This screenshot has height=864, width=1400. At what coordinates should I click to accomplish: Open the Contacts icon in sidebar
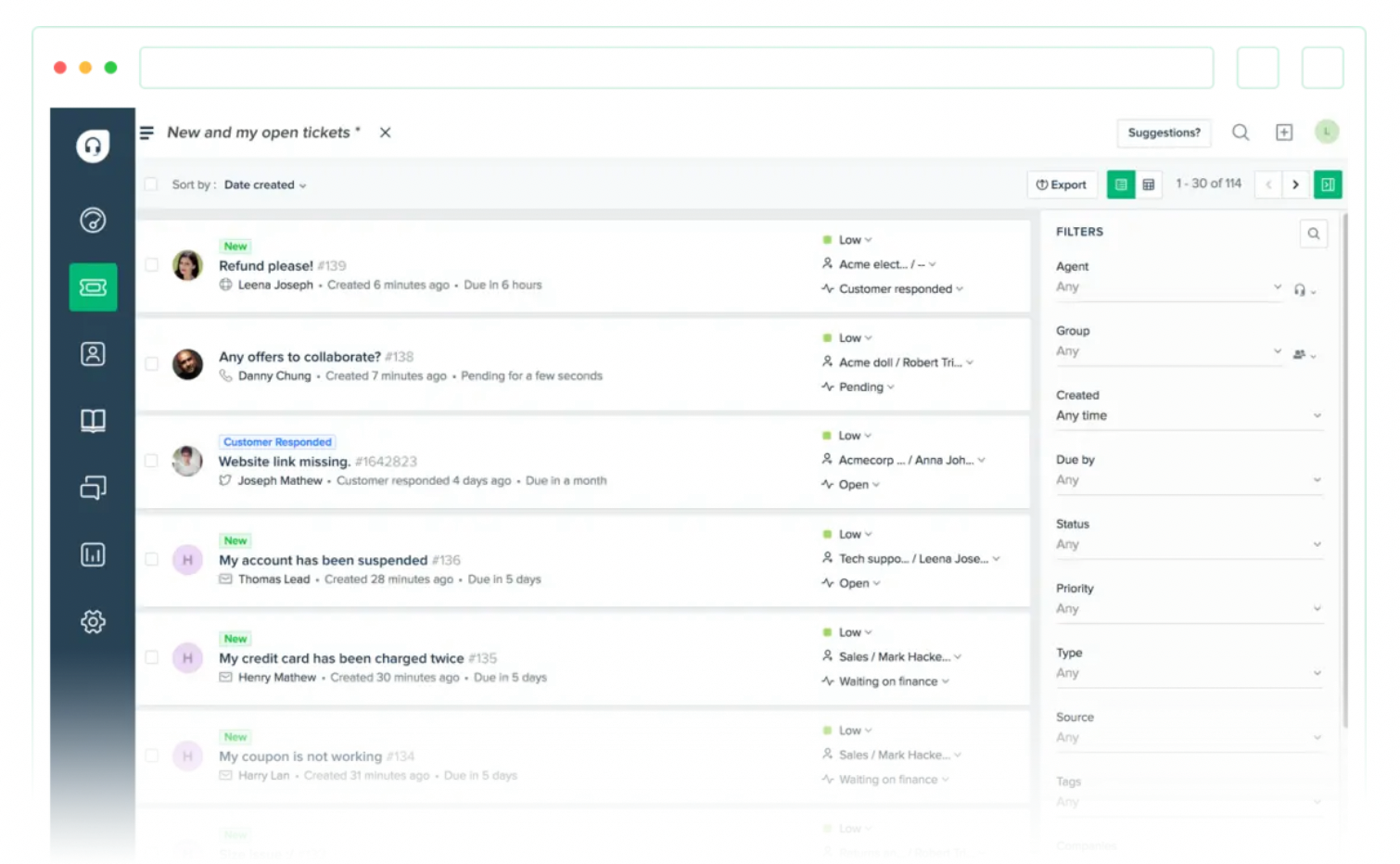click(x=93, y=354)
